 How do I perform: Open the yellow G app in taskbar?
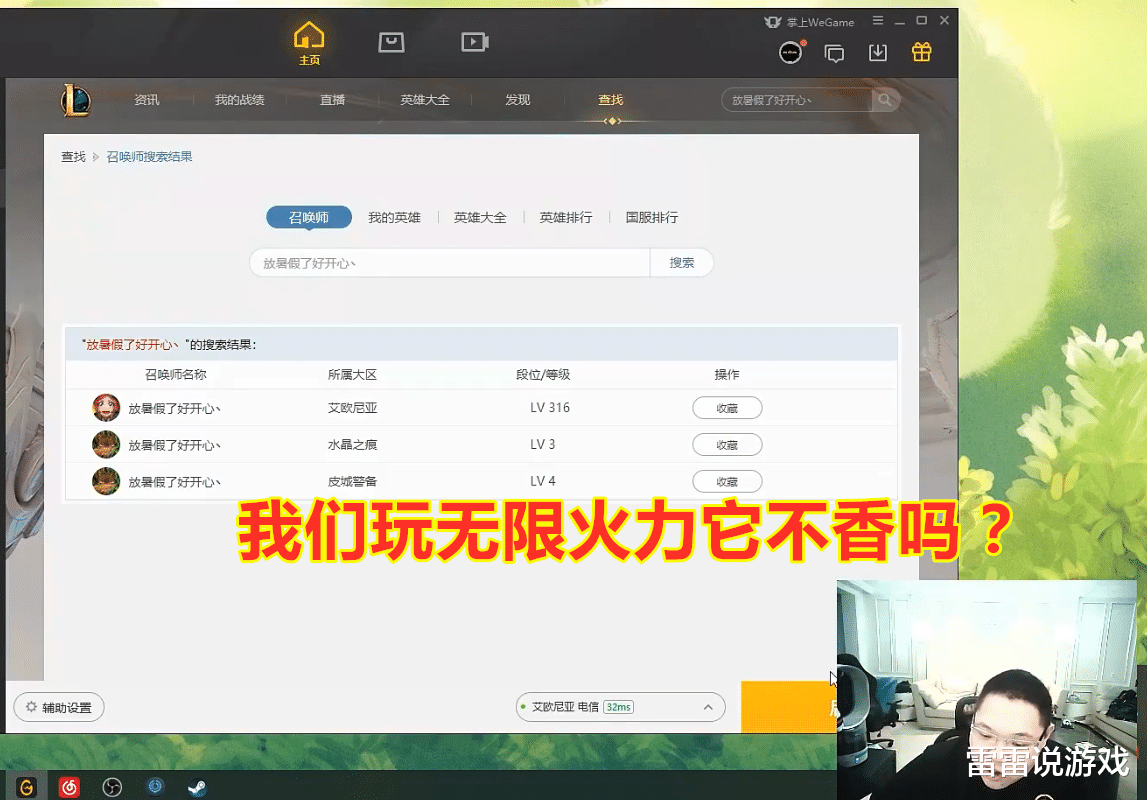pos(26,787)
